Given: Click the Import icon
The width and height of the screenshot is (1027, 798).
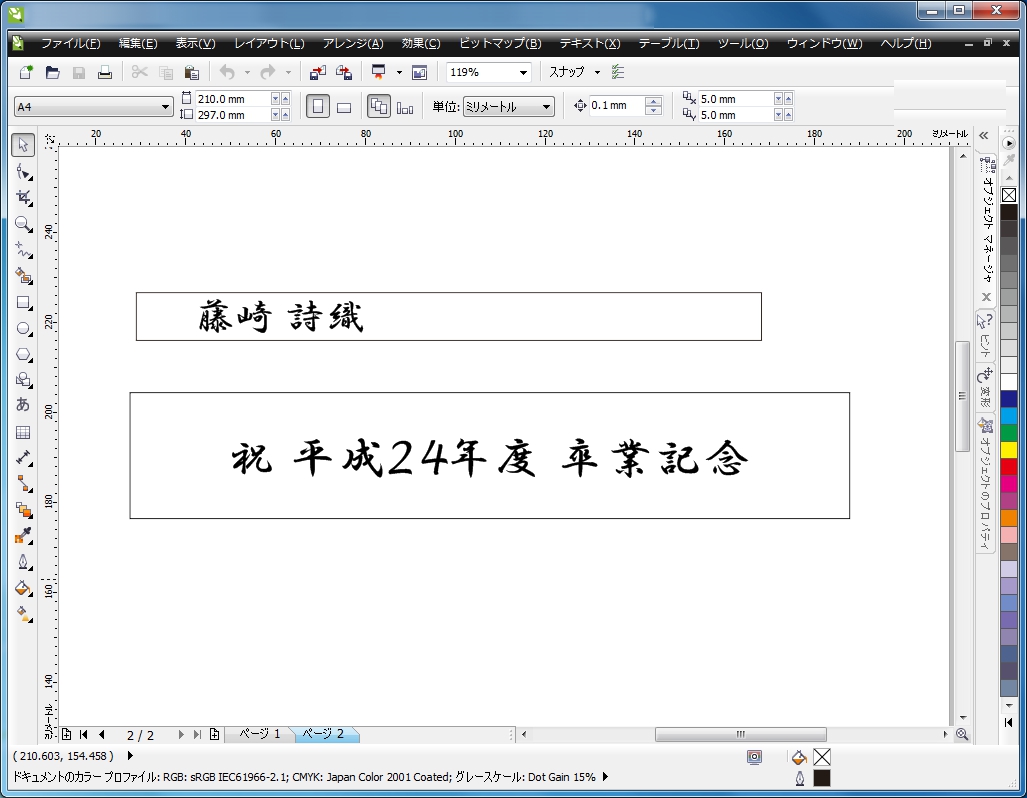Looking at the screenshot, I should pyautogui.click(x=318, y=72).
